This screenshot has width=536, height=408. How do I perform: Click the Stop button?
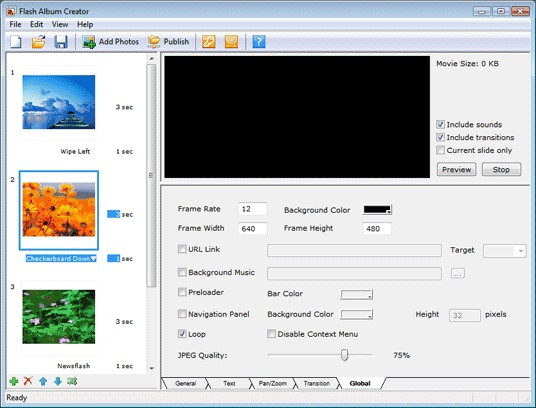click(501, 169)
